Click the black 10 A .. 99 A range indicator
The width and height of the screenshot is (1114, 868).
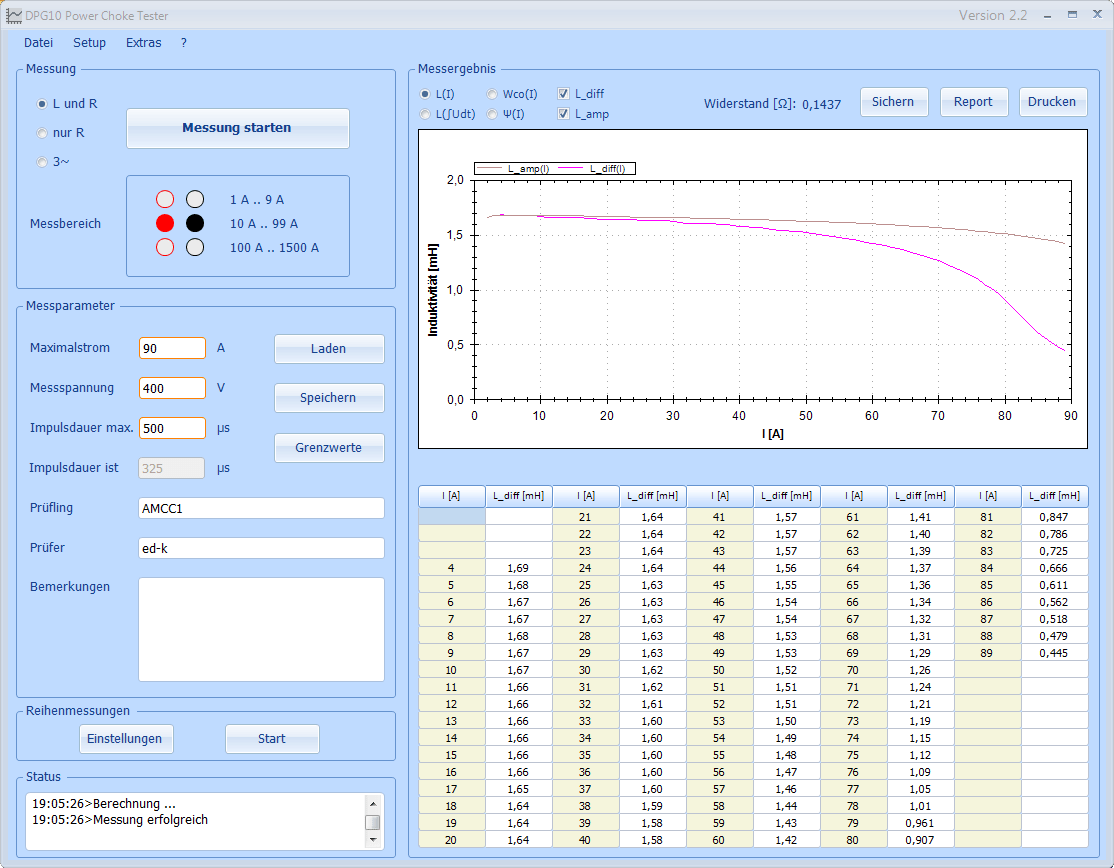pos(195,223)
